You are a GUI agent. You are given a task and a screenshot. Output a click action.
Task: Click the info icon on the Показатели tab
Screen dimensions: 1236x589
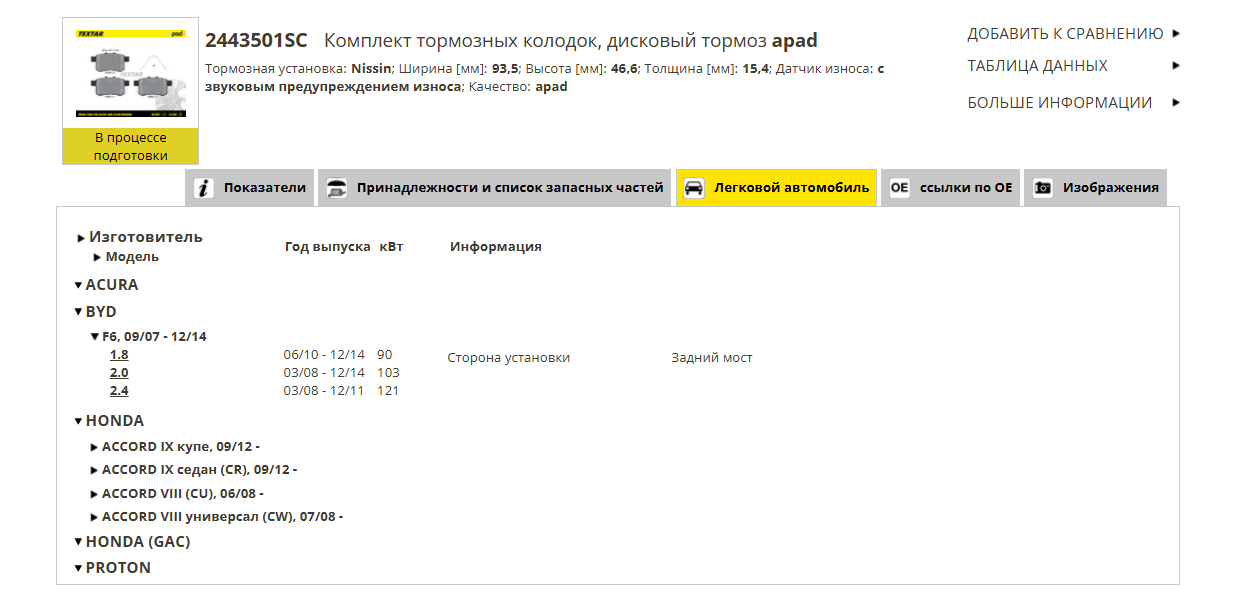pos(204,188)
